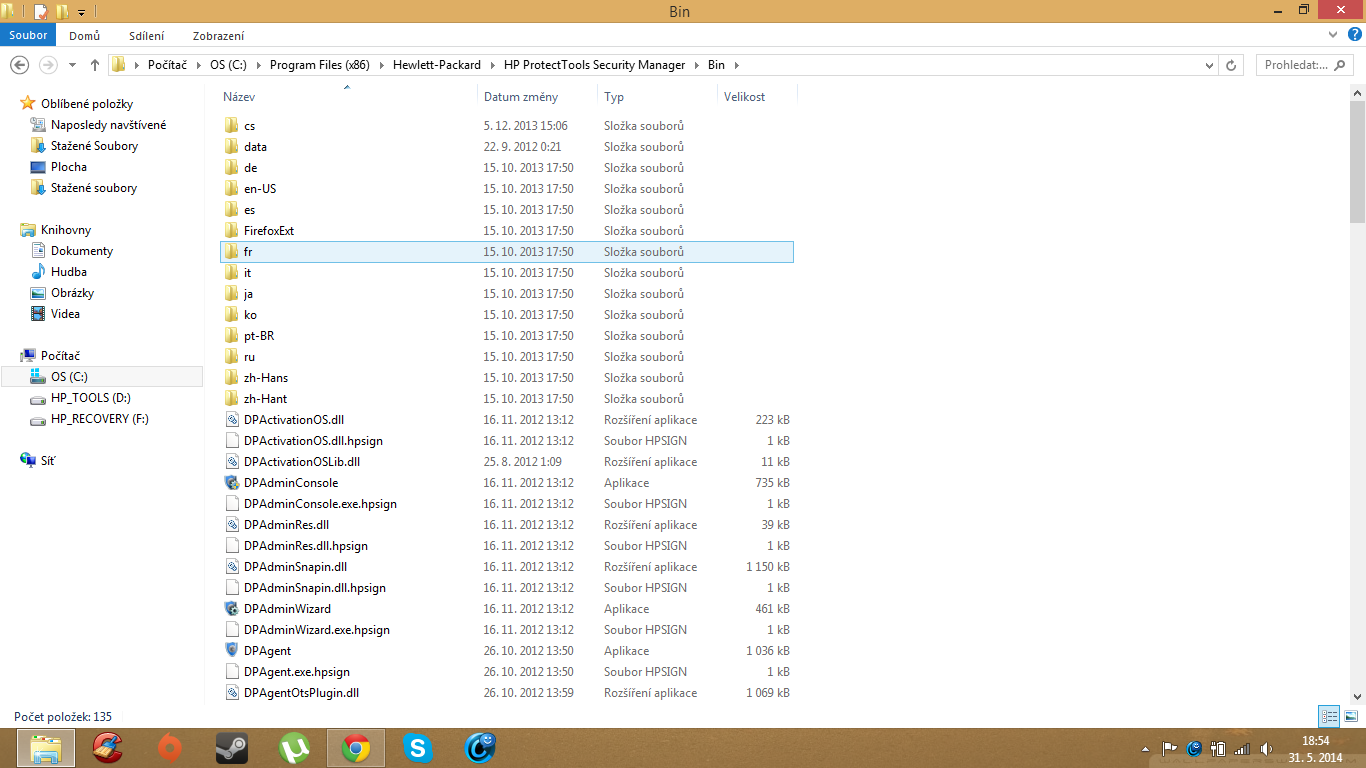Refresh the Bin folder view
1366x768 pixels.
(1233, 65)
